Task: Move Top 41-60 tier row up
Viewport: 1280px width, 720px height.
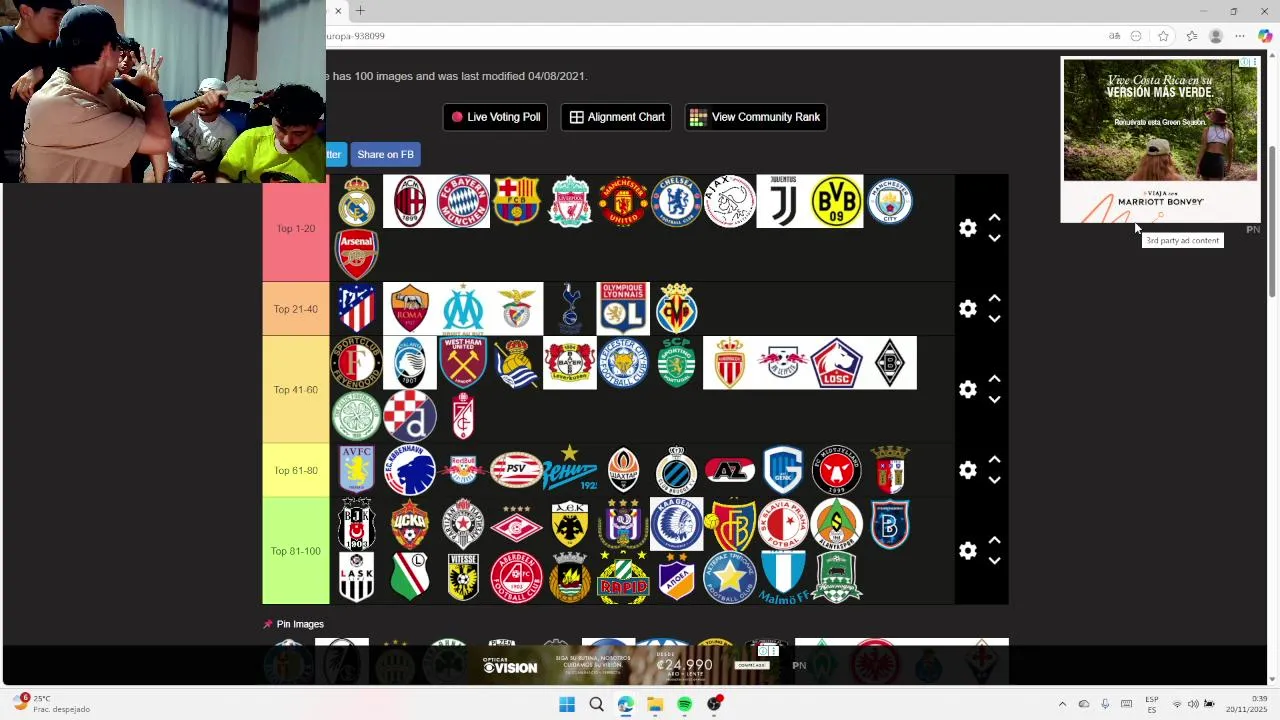Action: pyautogui.click(x=994, y=379)
